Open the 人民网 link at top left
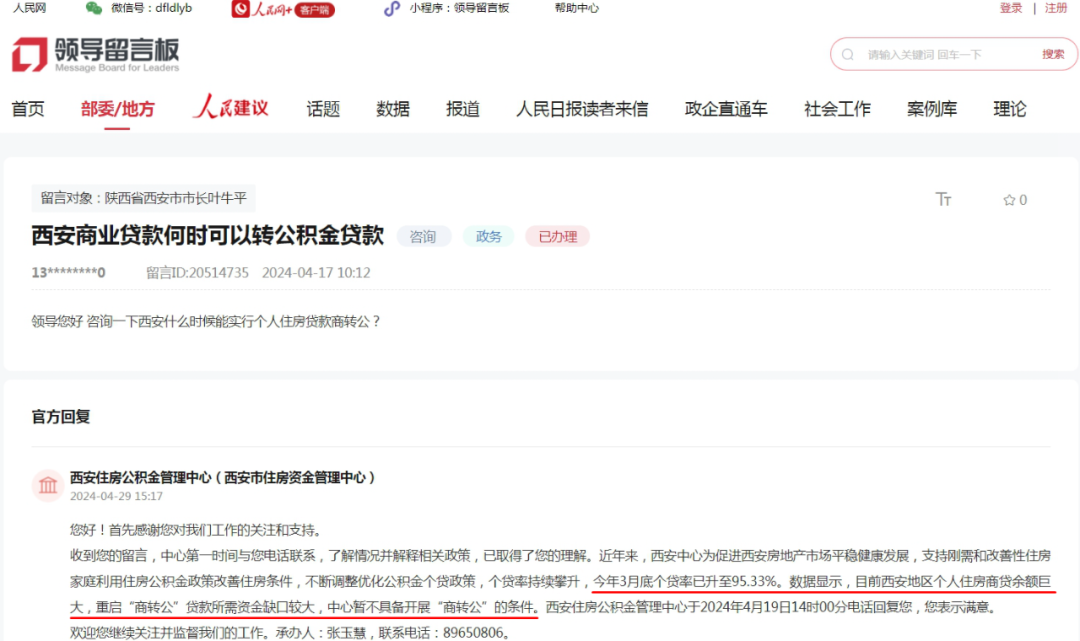This screenshot has width=1080, height=641. [x=30, y=8]
